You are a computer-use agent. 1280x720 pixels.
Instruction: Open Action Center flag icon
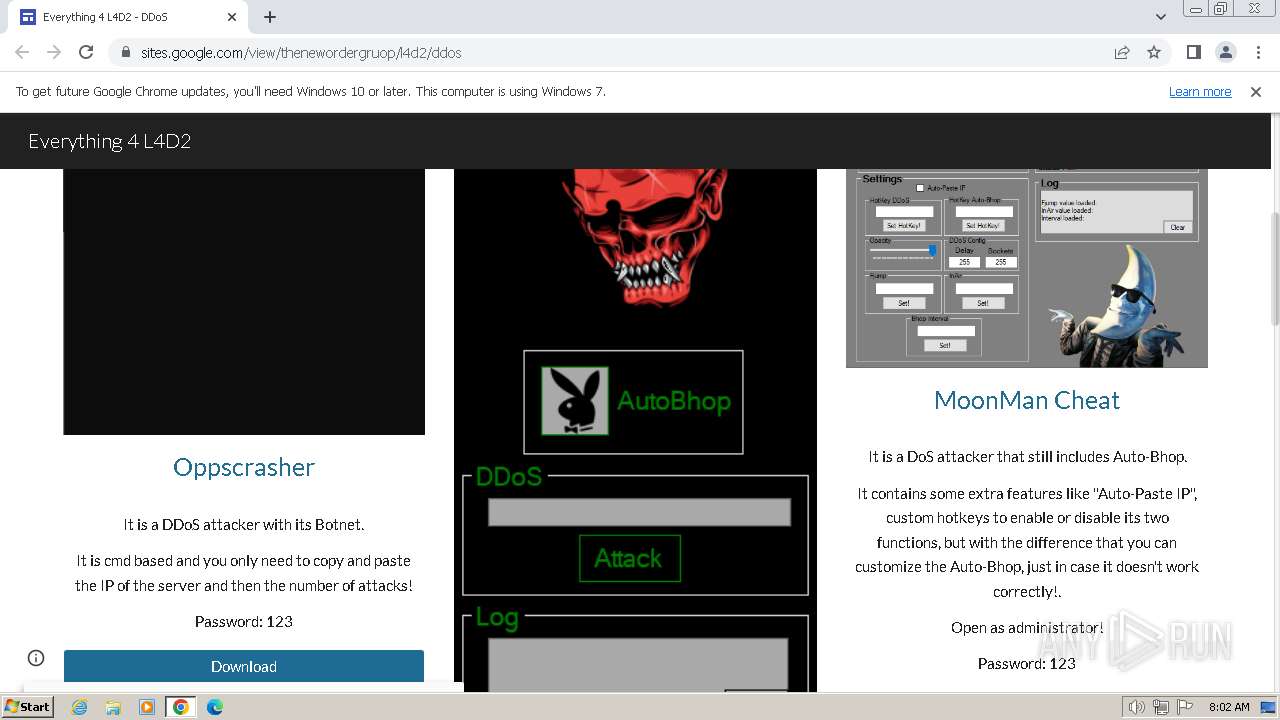[1184, 707]
